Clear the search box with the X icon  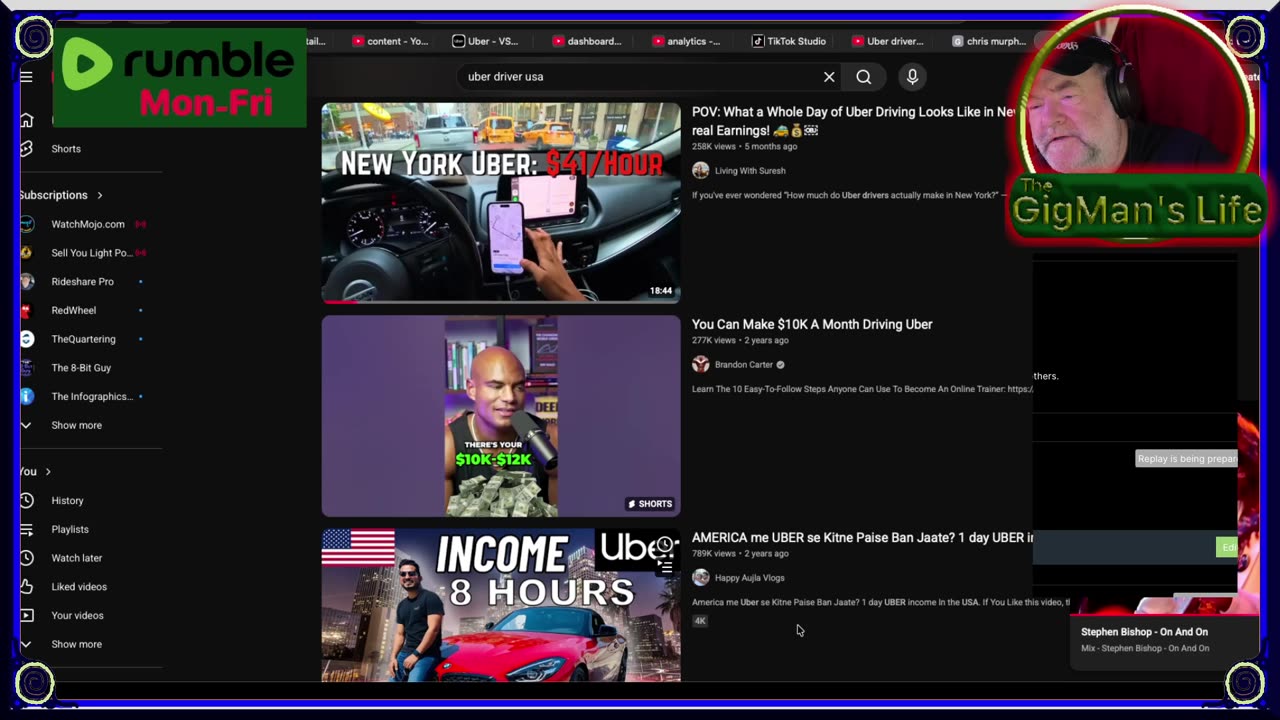(829, 77)
